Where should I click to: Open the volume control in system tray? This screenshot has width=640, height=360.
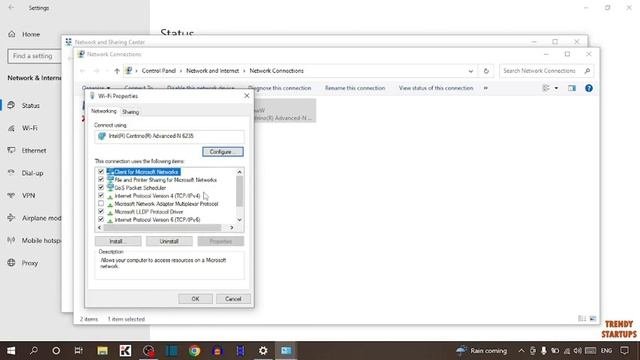click(577, 351)
